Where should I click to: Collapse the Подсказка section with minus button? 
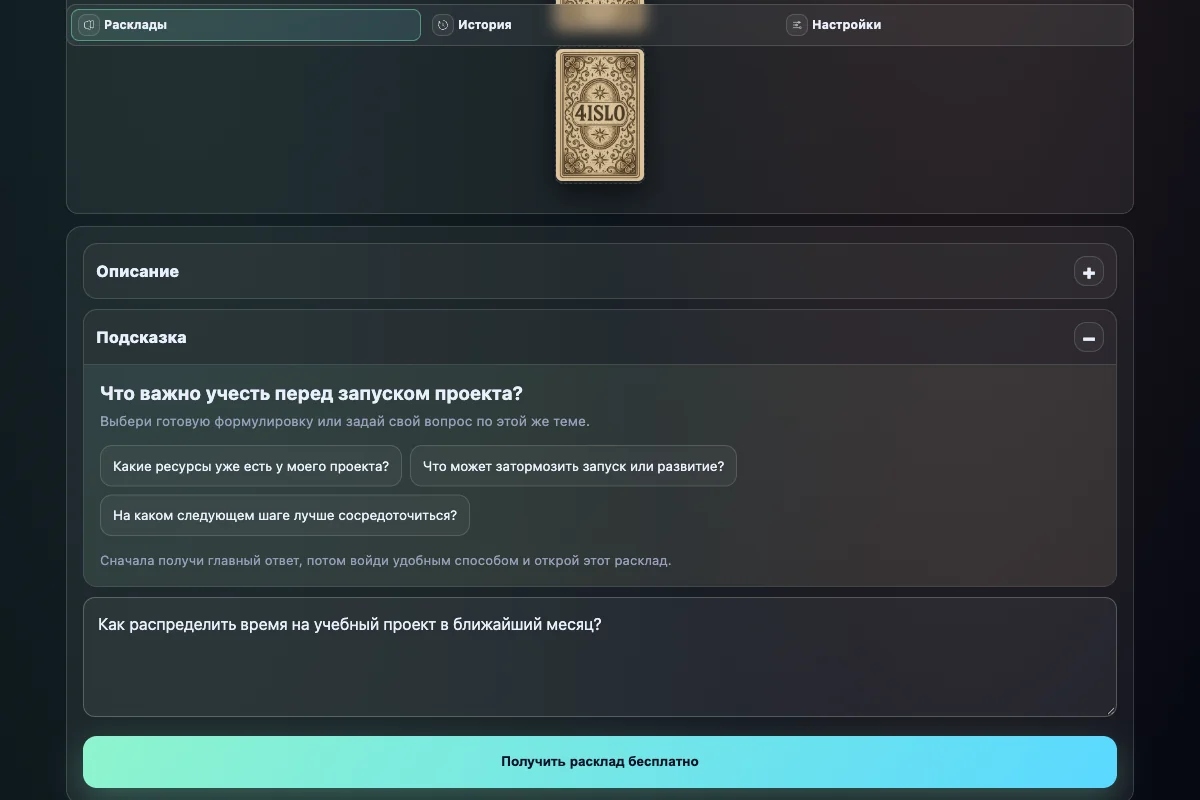point(1089,338)
